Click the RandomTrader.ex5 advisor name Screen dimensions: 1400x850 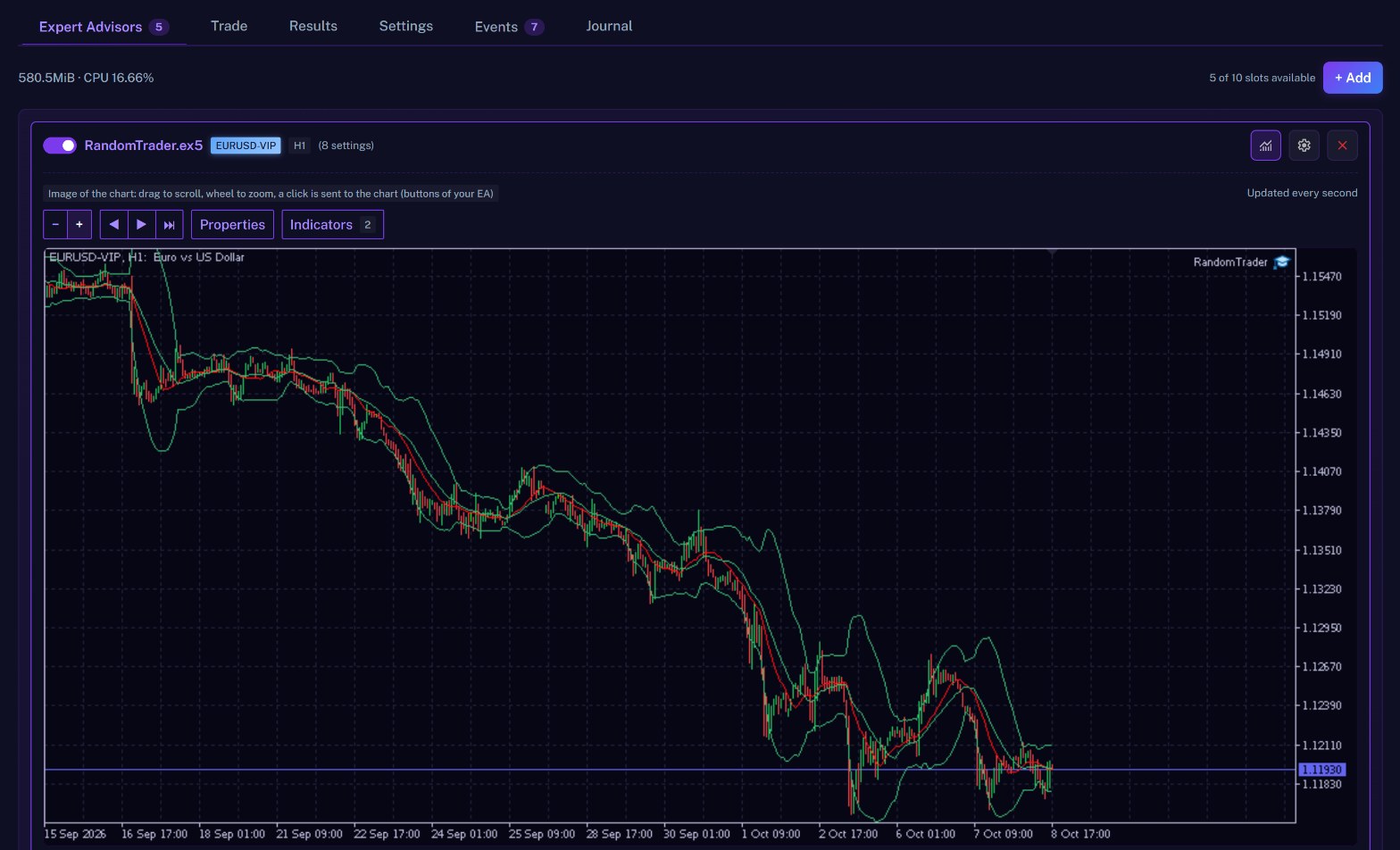click(x=144, y=146)
